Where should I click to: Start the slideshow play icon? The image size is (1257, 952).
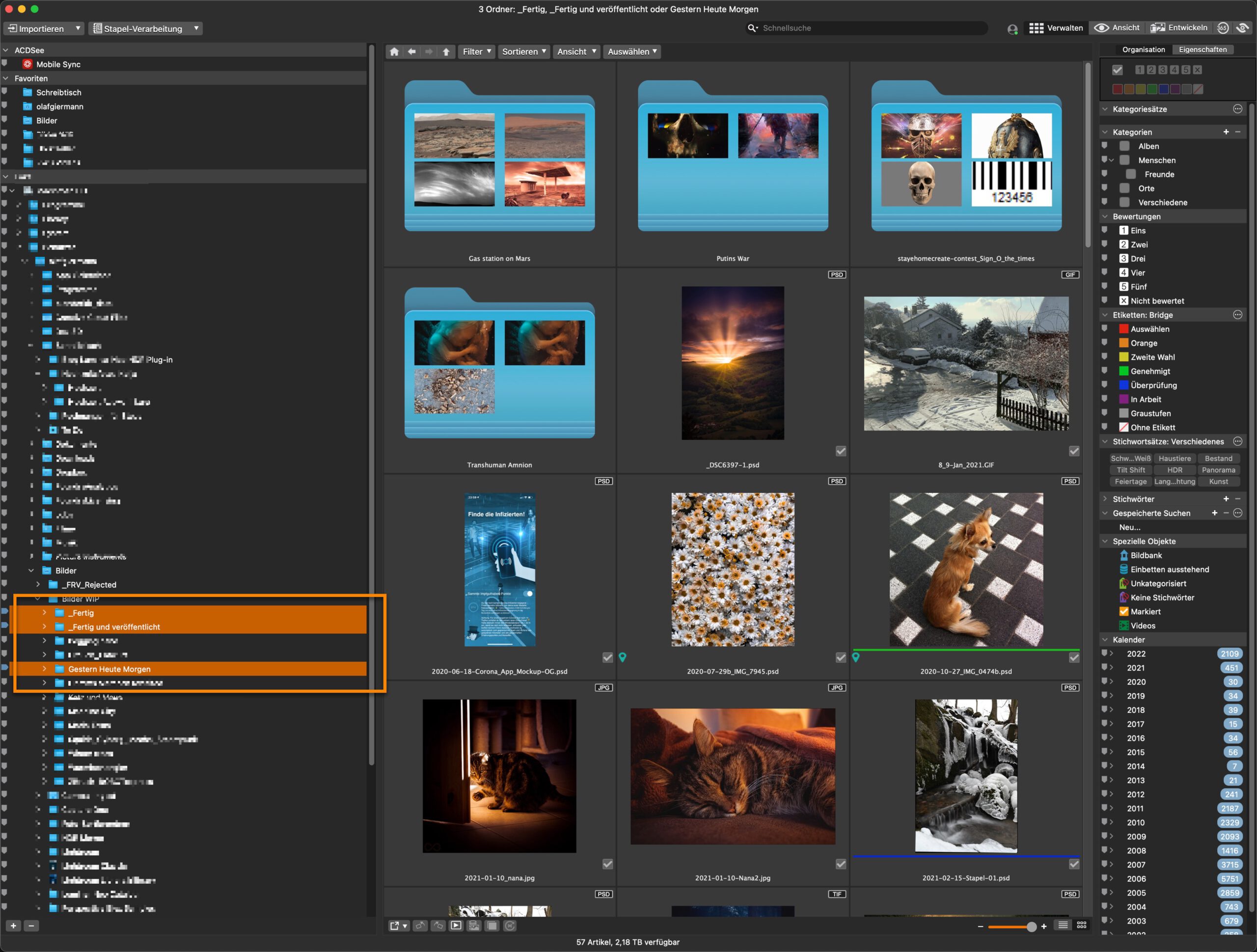456,926
